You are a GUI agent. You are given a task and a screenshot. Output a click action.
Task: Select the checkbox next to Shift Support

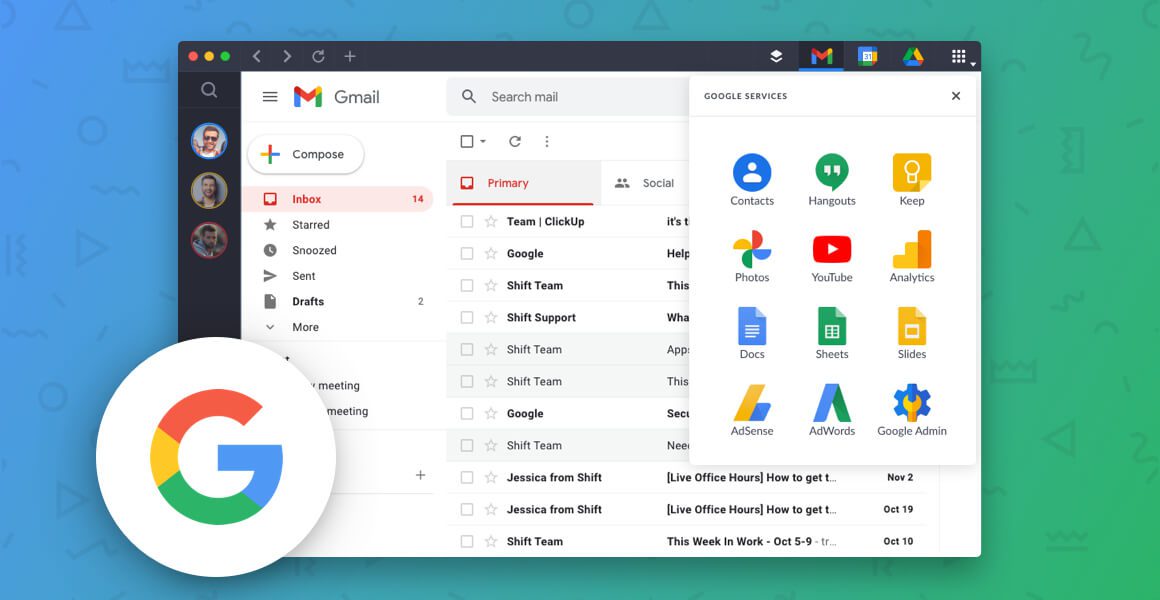point(466,317)
